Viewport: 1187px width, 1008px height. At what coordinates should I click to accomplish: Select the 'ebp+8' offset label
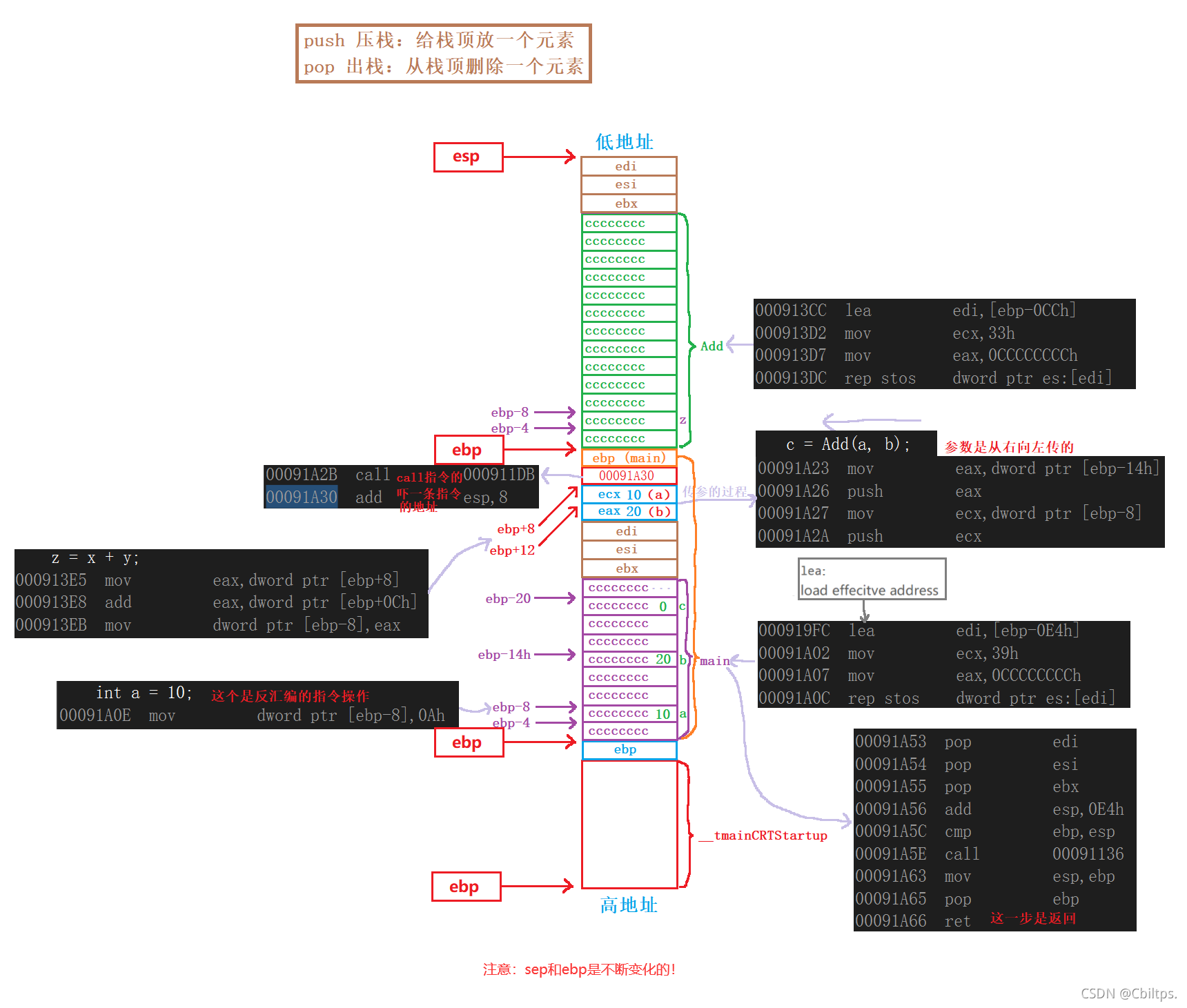[516, 529]
